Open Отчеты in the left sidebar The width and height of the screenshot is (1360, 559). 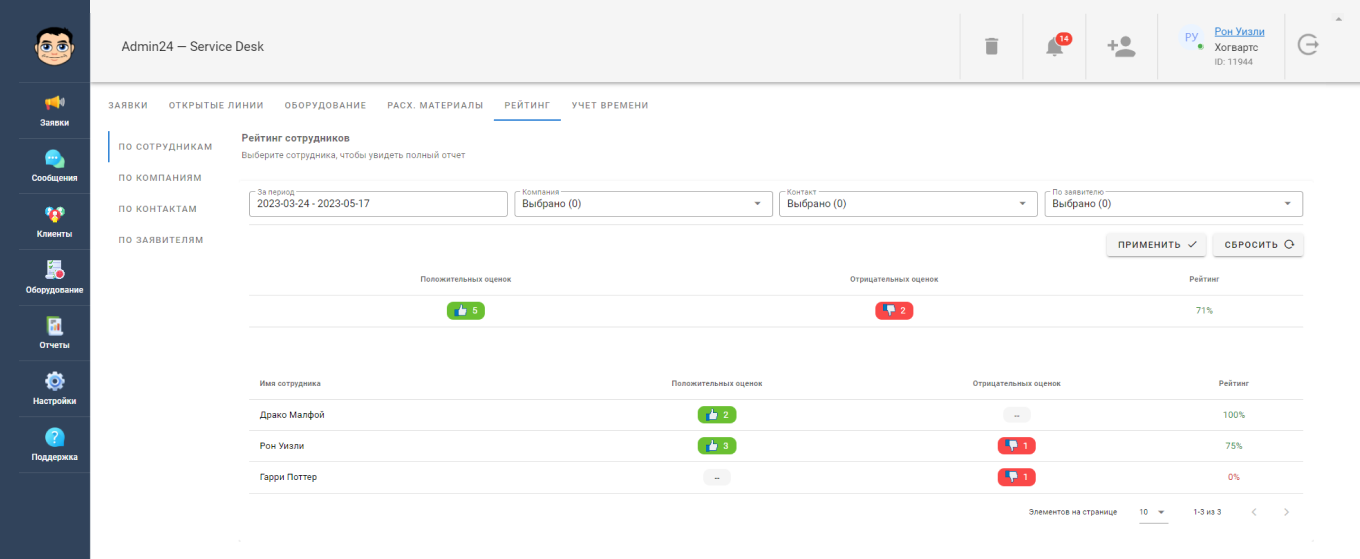tap(55, 326)
